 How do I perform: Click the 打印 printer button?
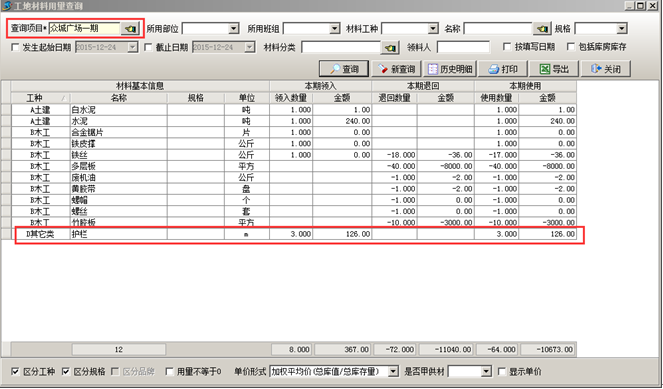[502, 69]
